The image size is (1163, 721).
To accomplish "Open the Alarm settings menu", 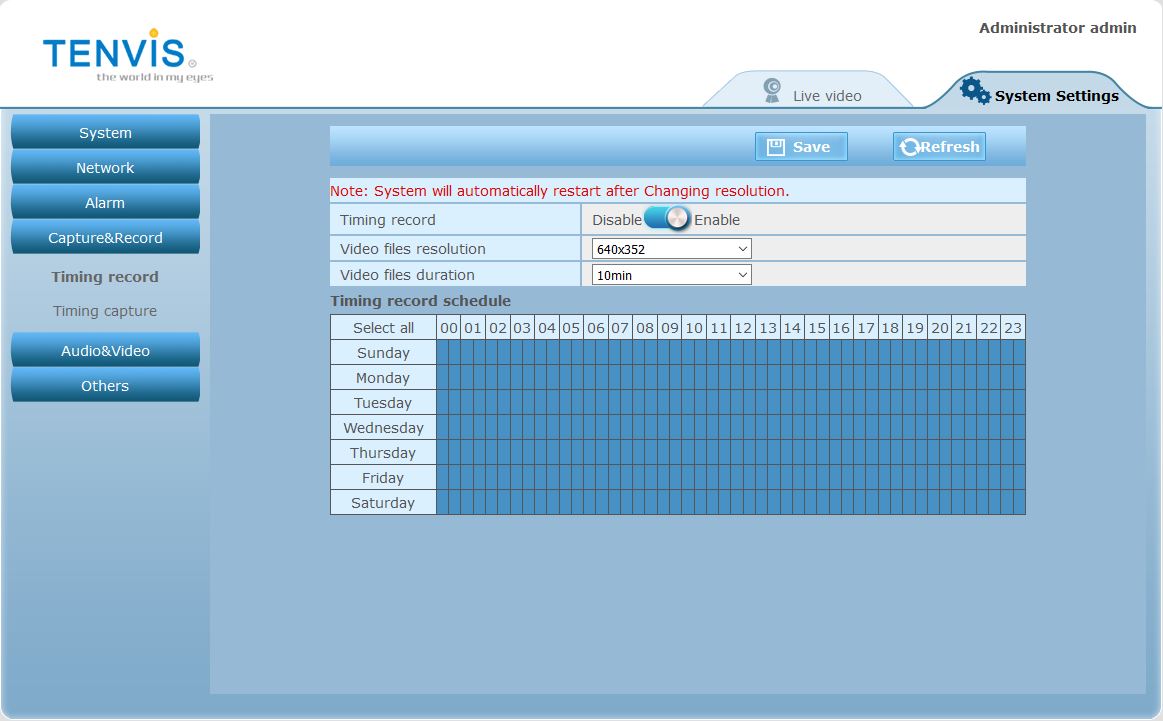I will tap(105, 203).
